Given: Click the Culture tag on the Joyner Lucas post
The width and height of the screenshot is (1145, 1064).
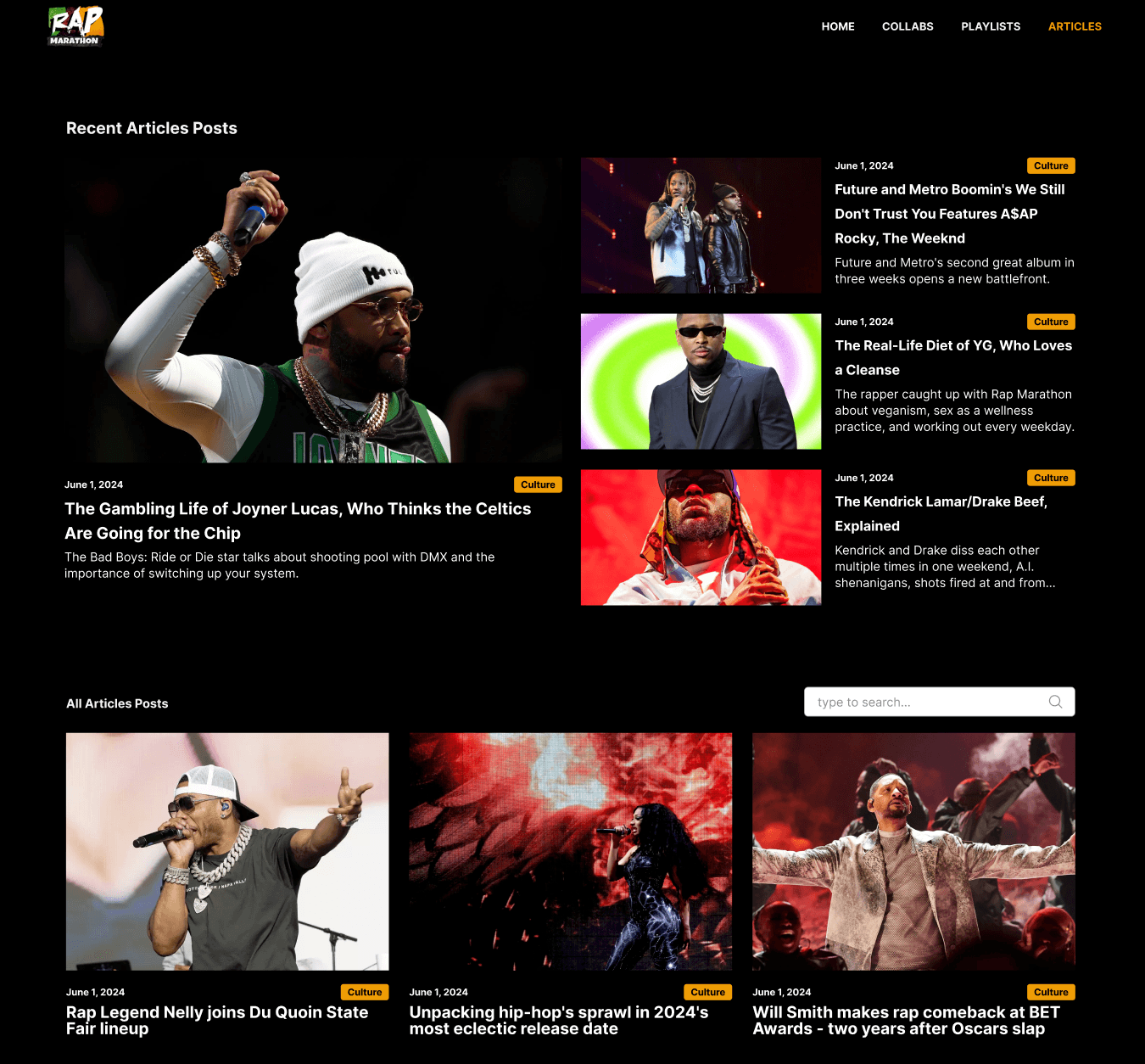Looking at the screenshot, I should point(538,484).
